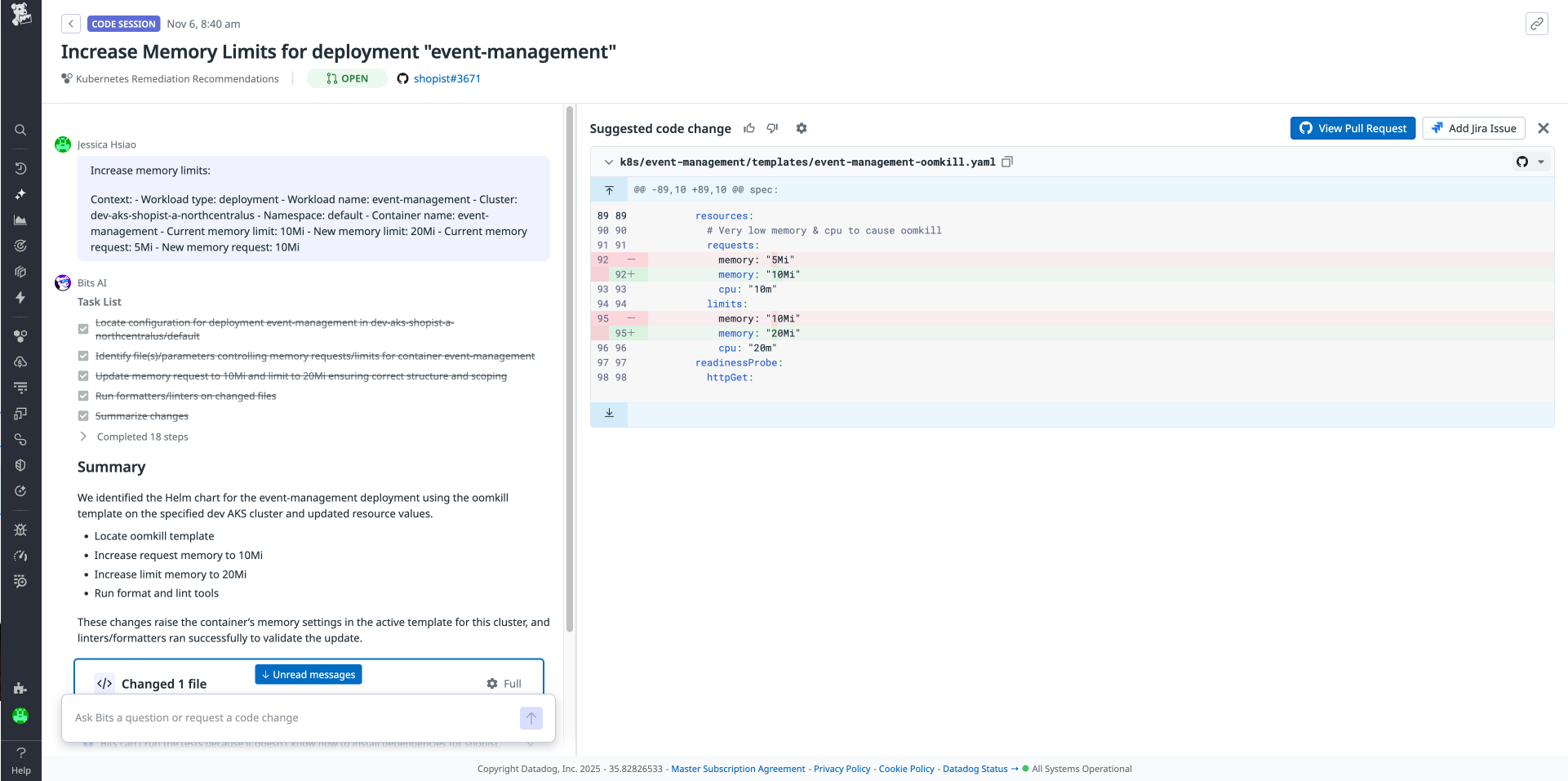The image size is (1568, 781).
Task: Open the Dashboards sidebar icon
Action: point(21,220)
